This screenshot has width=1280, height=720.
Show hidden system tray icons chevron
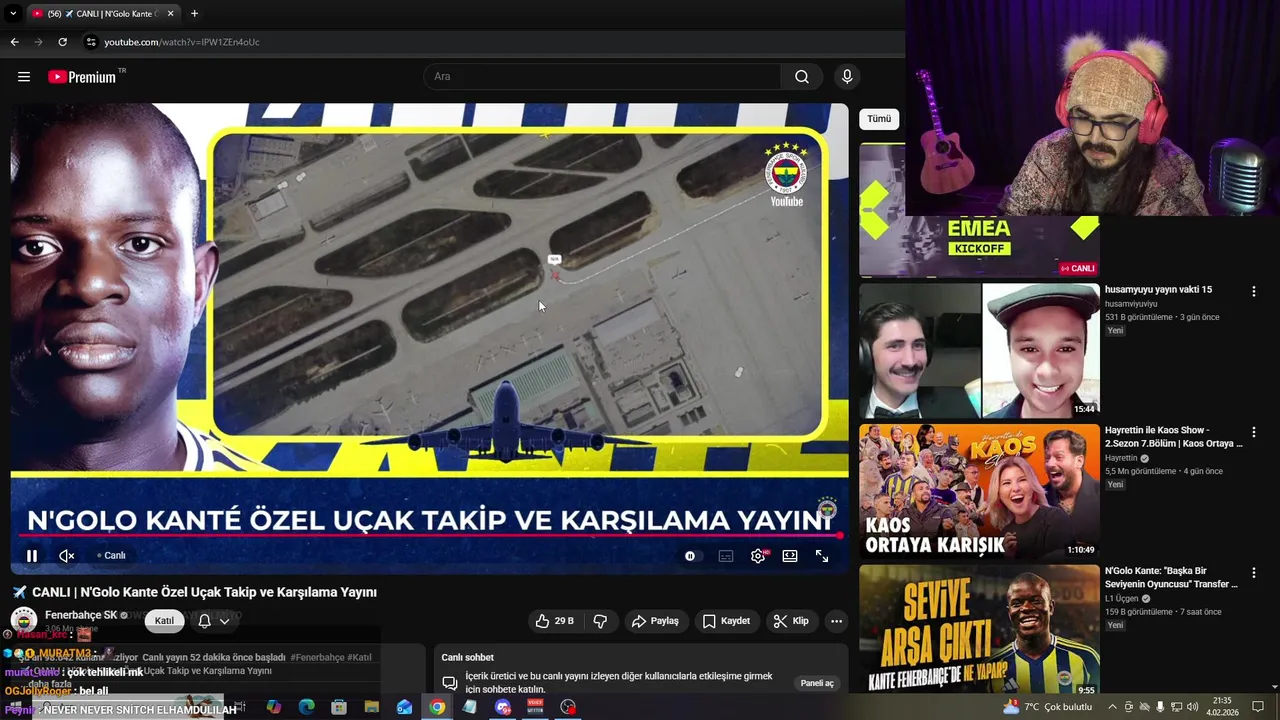(1111, 707)
